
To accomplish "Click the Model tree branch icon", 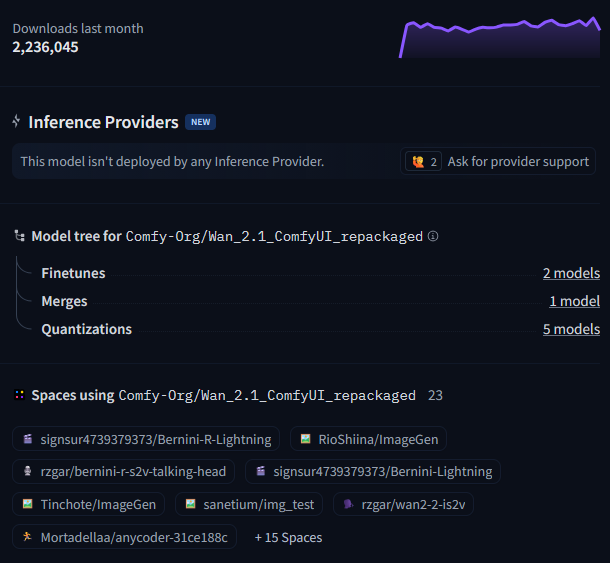I will tap(19, 236).
